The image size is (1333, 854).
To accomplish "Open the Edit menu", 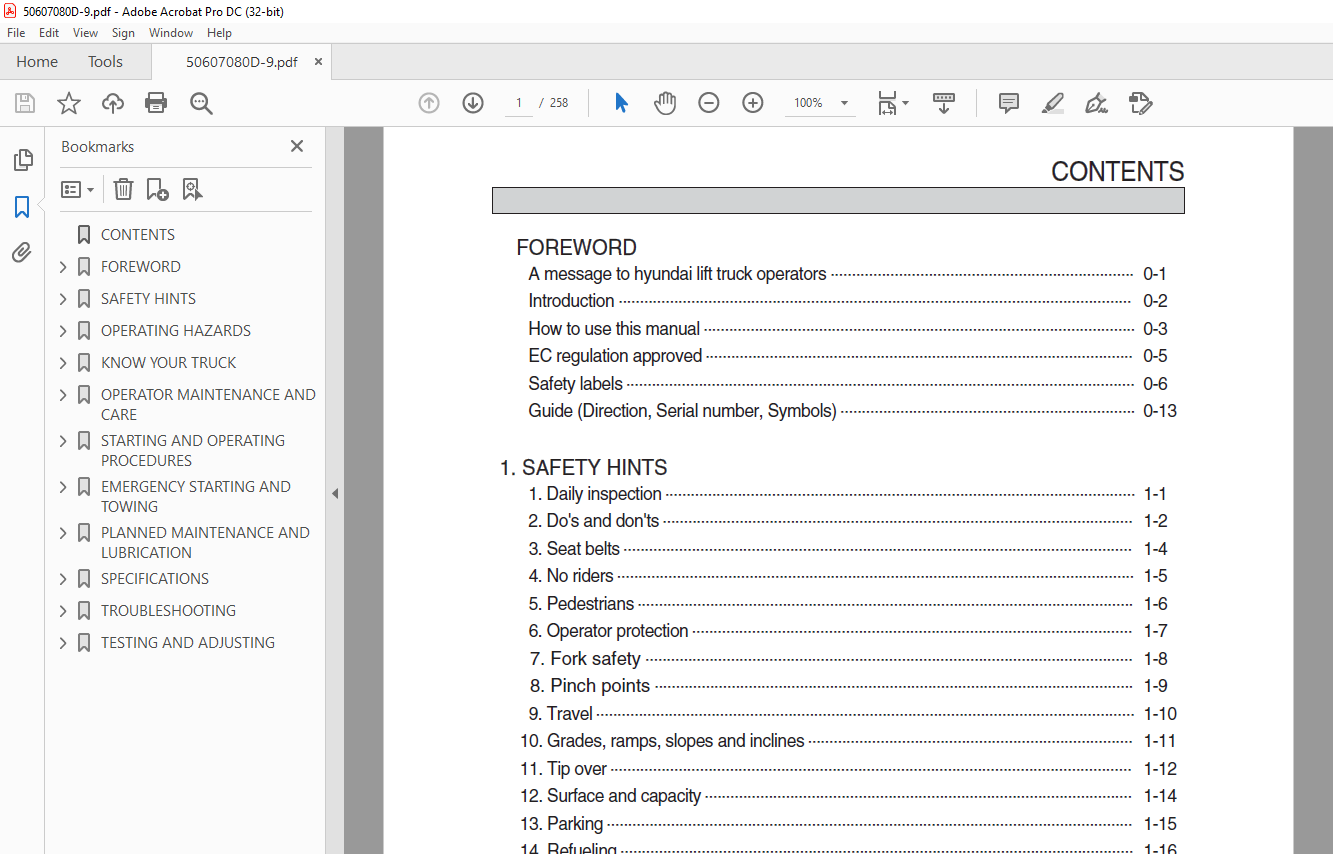I will [49, 33].
